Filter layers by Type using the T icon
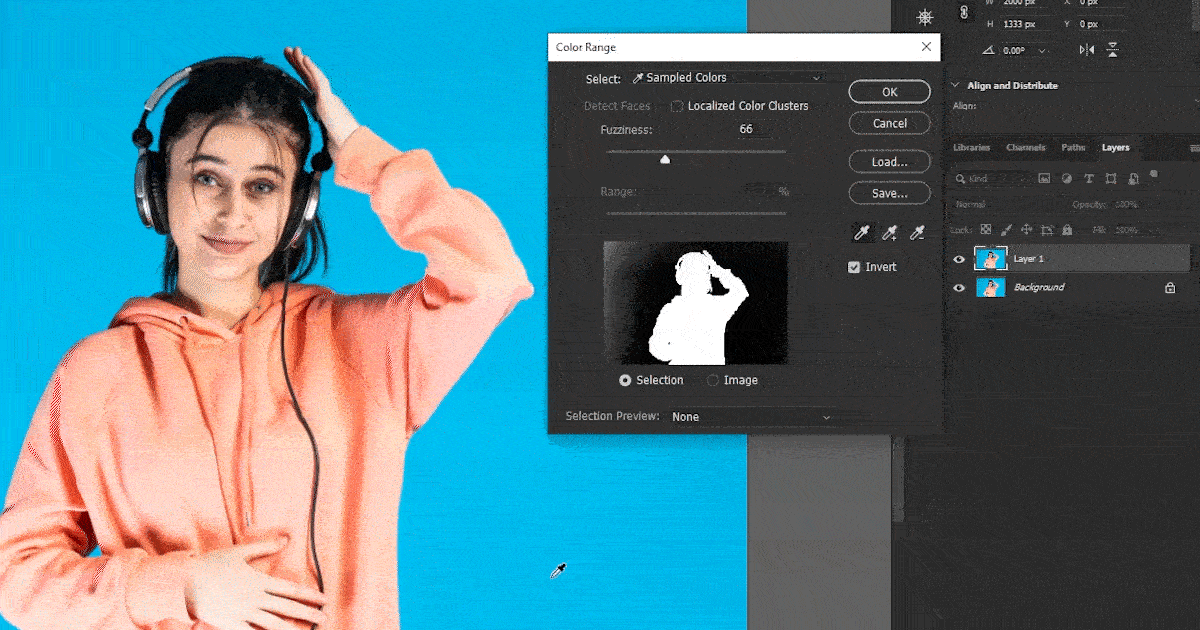The image size is (1200, 630). (x=1088, y=178)
